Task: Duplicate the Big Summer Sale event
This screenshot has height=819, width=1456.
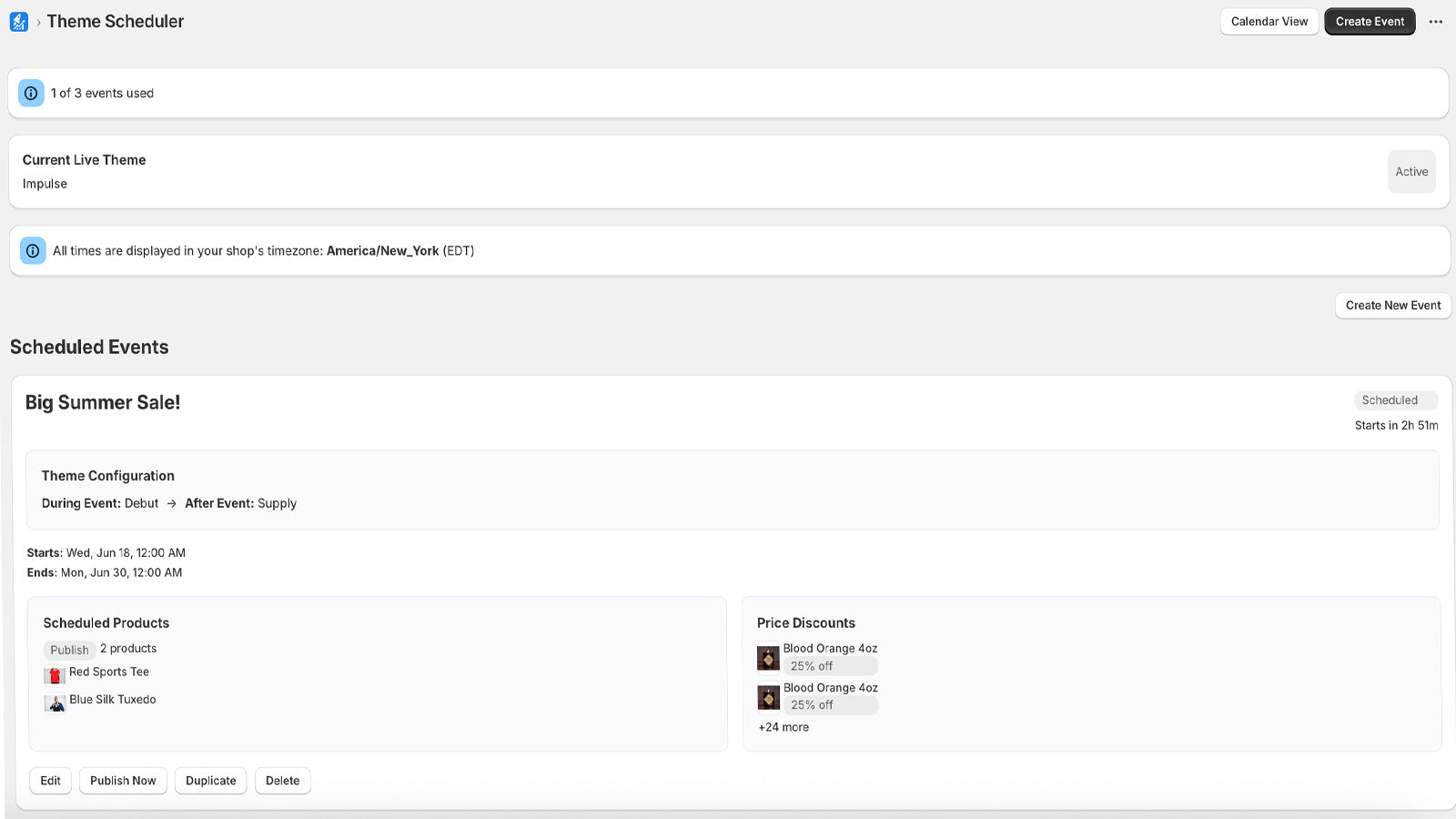Action: 210,781
